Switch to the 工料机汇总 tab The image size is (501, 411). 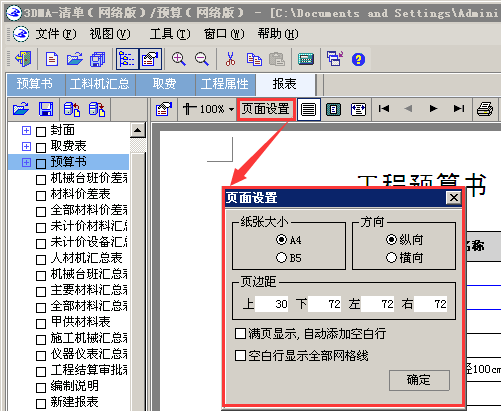click(x=100, y=84)
